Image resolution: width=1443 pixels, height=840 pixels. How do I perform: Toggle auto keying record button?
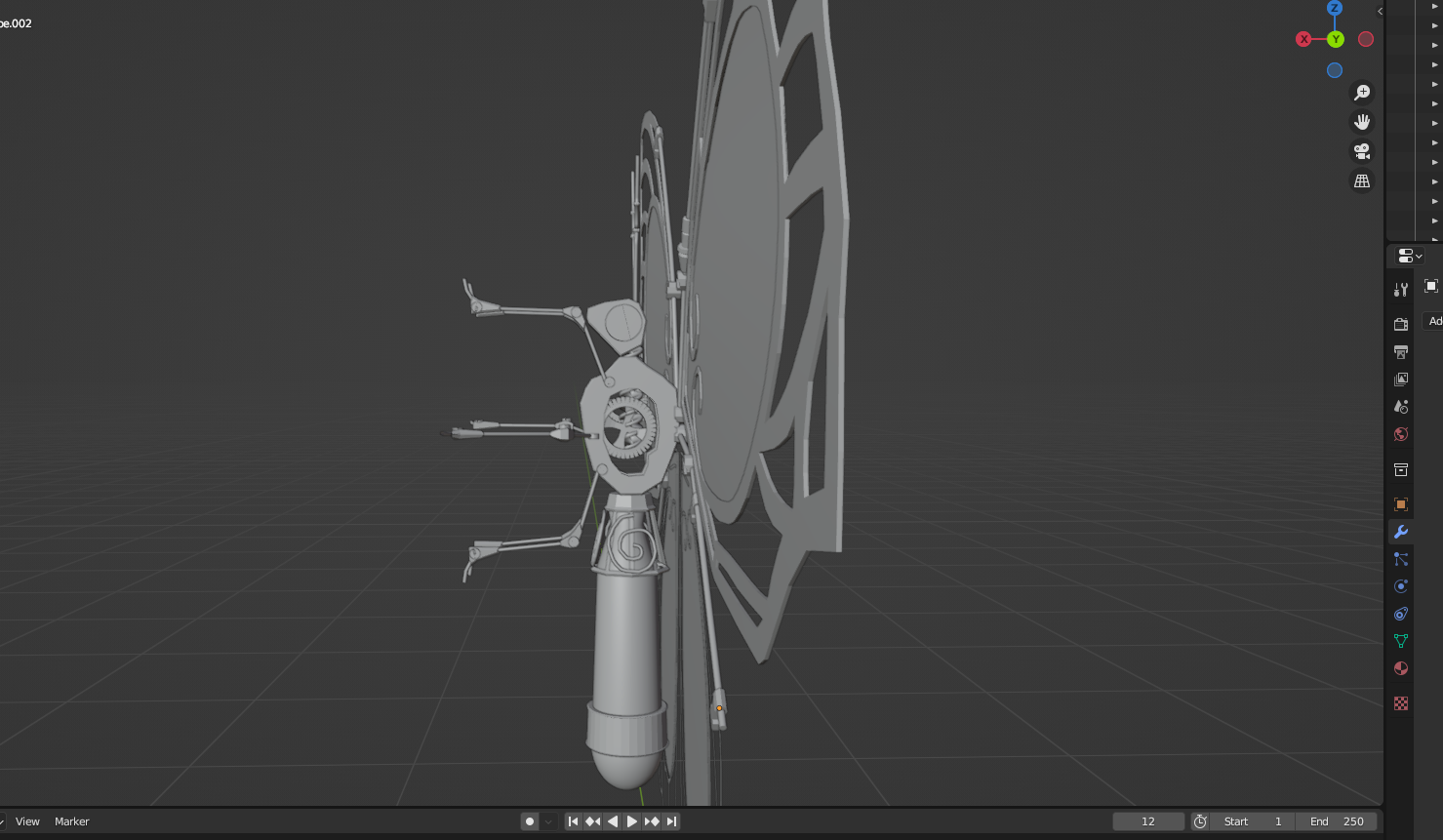530,821
